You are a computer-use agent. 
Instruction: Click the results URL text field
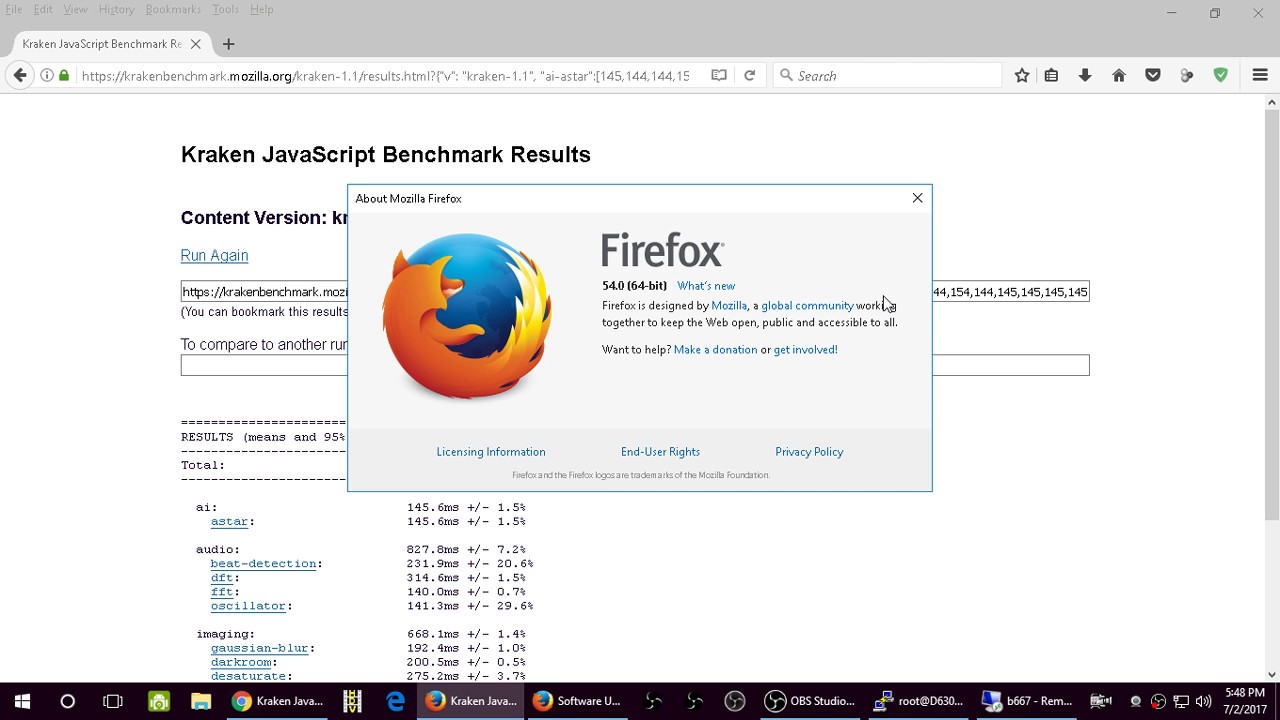click(x=635, y=292)
